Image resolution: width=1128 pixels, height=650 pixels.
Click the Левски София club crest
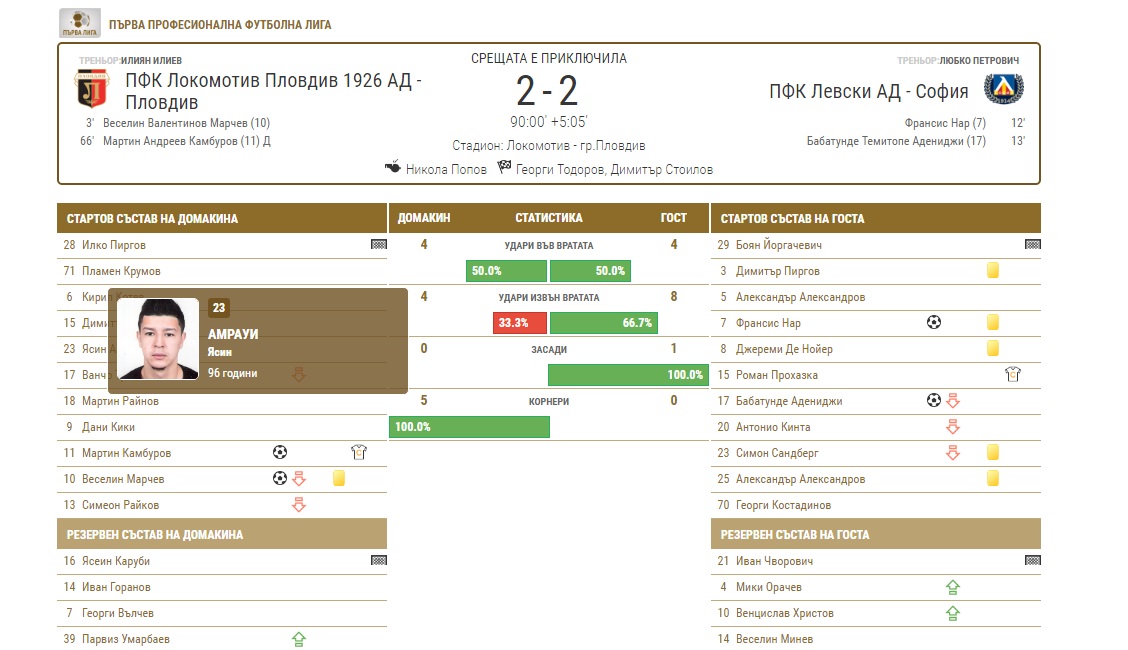pyautogui.click(x=1003, y=89)
